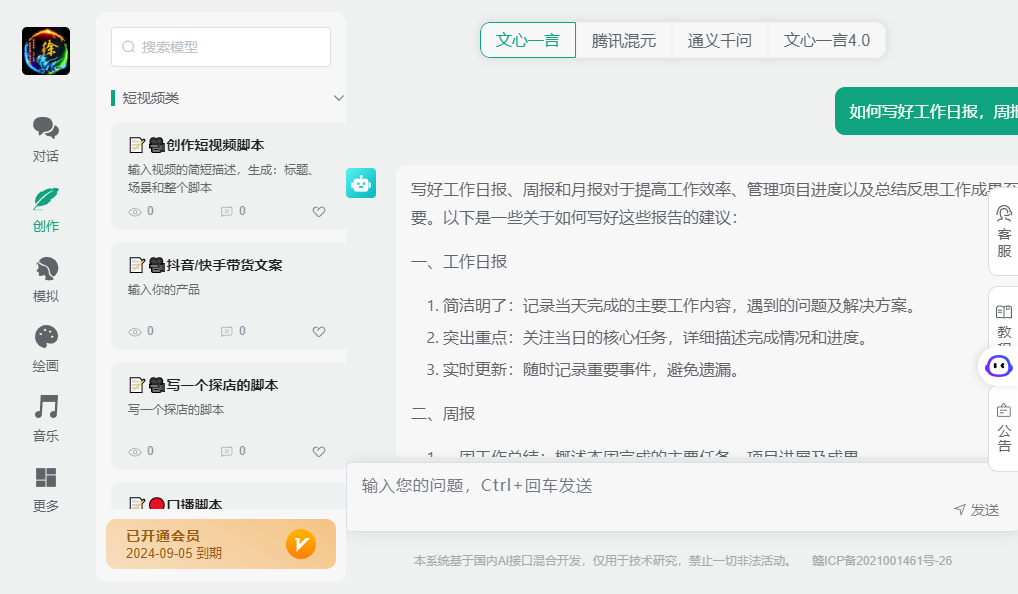Open the 音乐 music section
Image resolution: width=1018 pixels, height=594 pixels.
[46, 419]
